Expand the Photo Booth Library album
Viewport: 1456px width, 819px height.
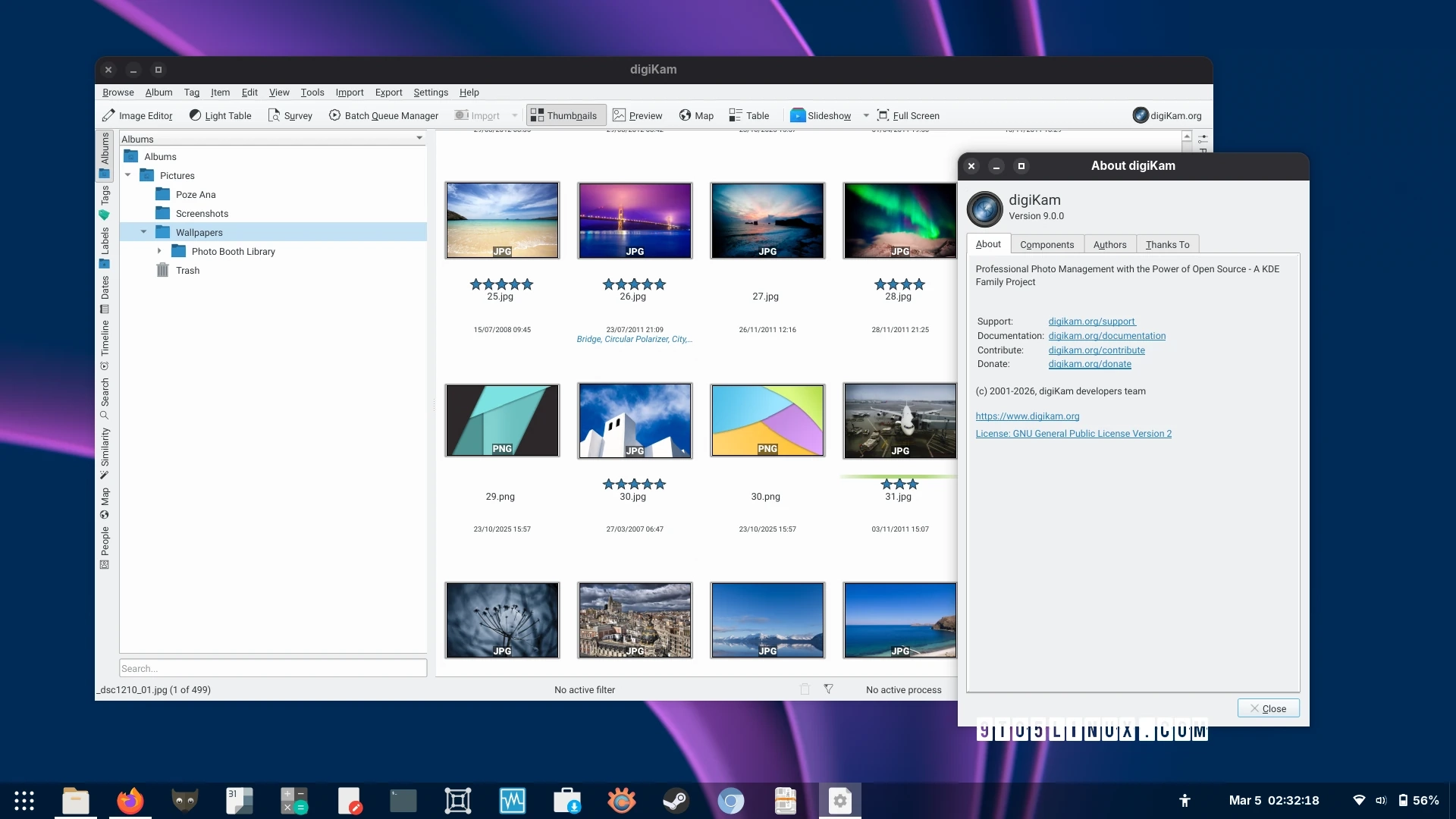tap(159, 251)
